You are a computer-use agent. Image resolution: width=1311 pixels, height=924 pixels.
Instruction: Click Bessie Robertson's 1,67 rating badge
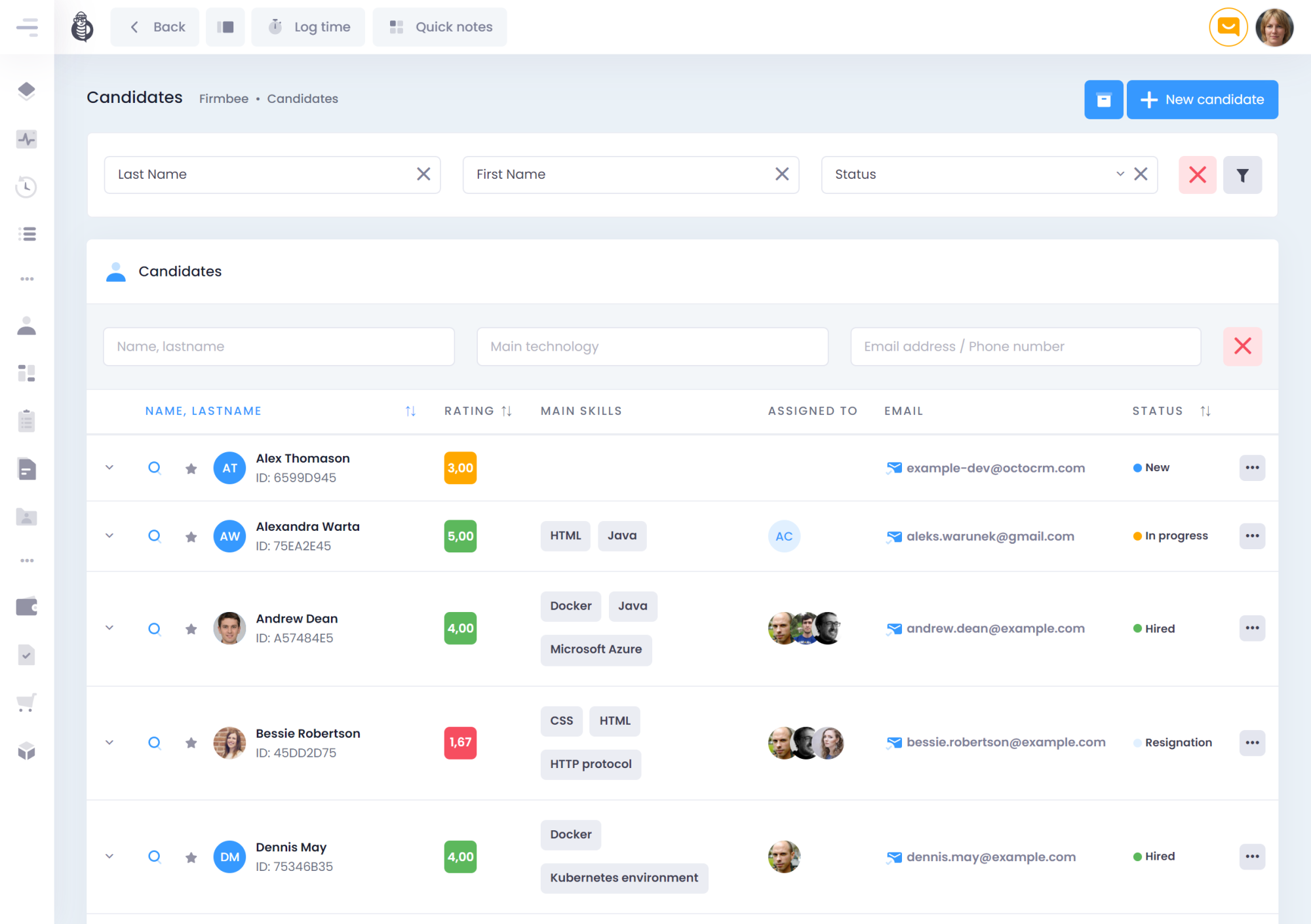coord(460,742)
